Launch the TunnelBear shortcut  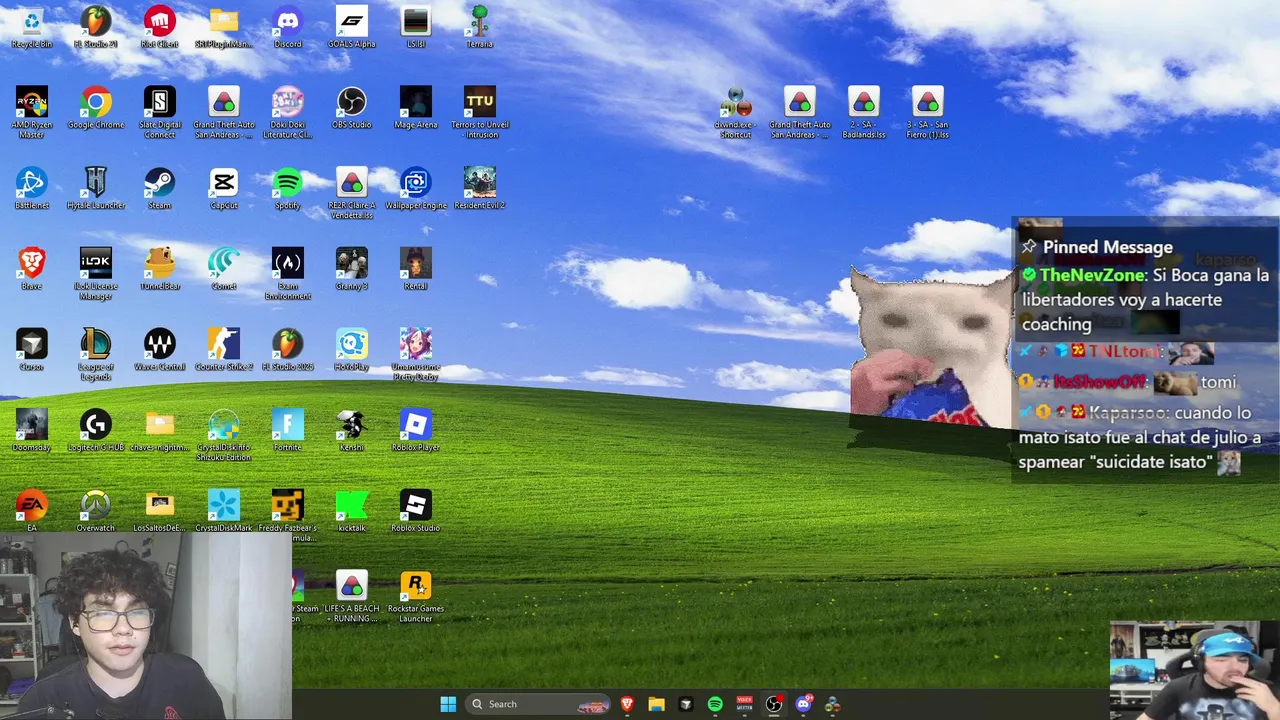pos(160,269)
